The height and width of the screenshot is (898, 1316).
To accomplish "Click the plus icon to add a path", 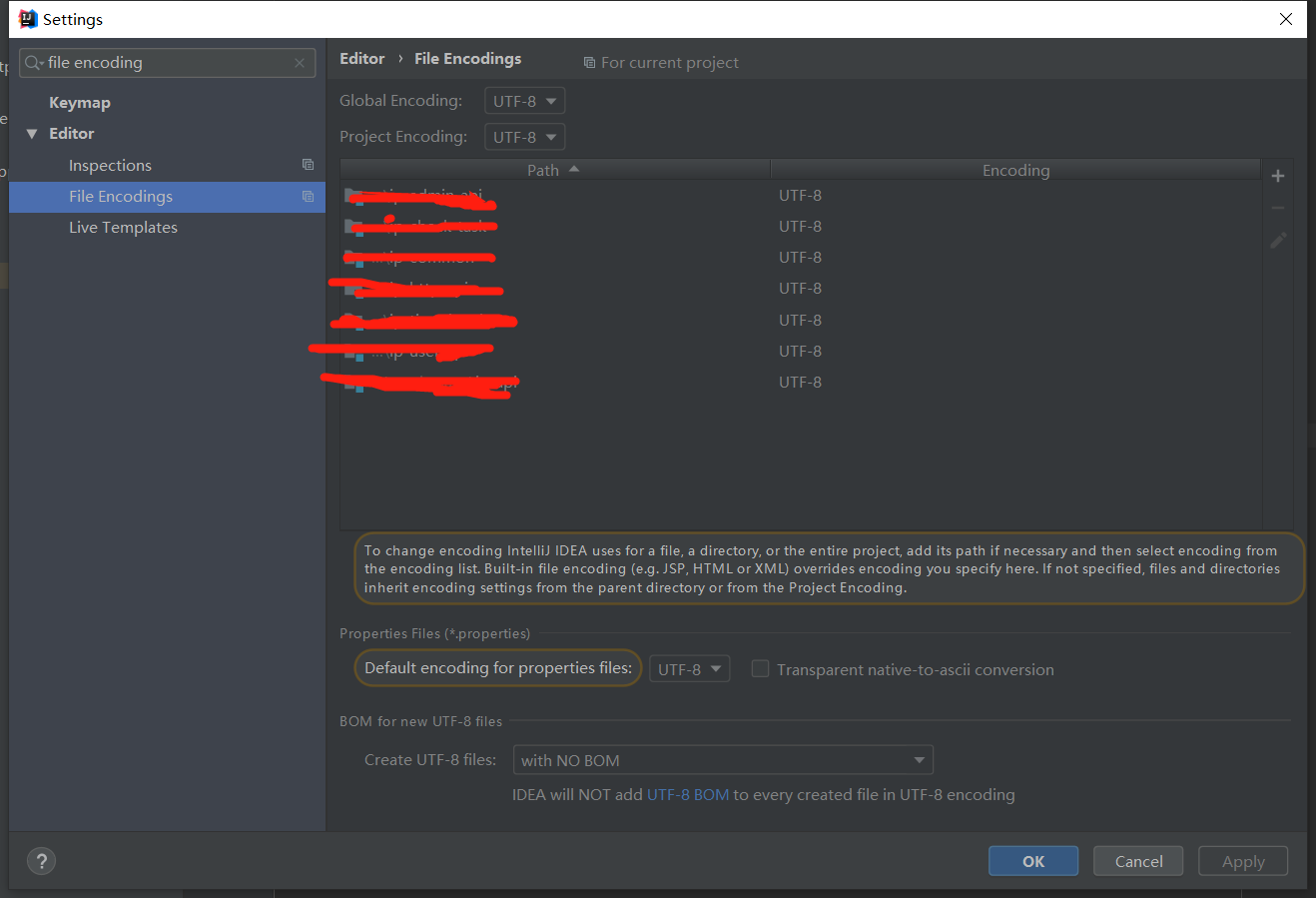I will (1278, 175).
